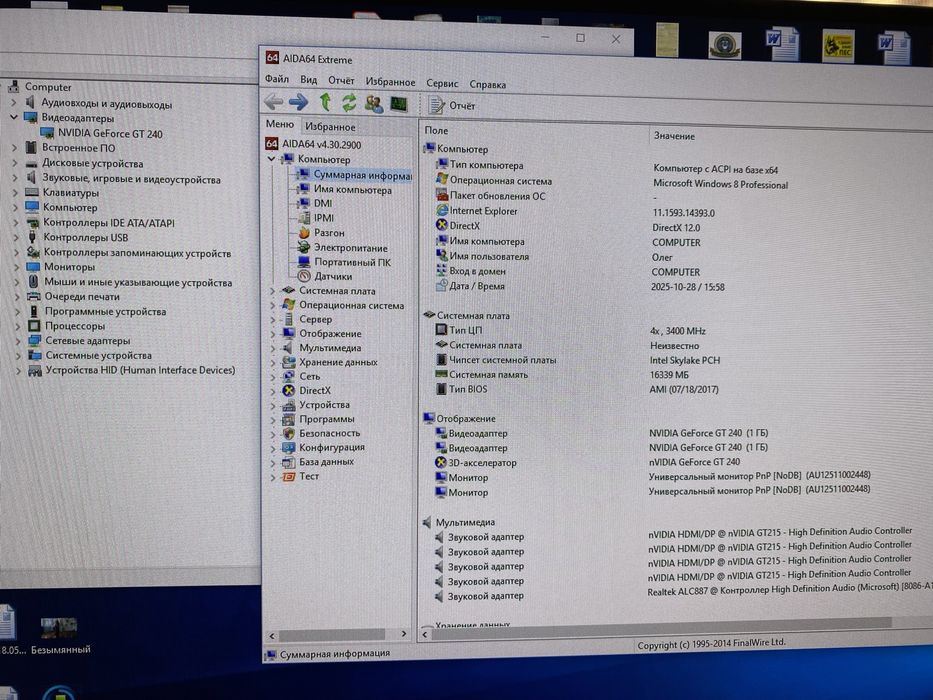Click the AMI (07/18/2017) BIOS value
The image size is (933, 700).
[684, 389]
